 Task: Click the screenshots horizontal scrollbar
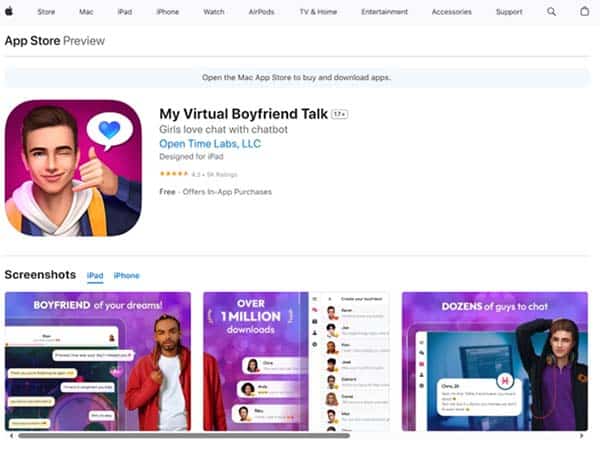184,436
